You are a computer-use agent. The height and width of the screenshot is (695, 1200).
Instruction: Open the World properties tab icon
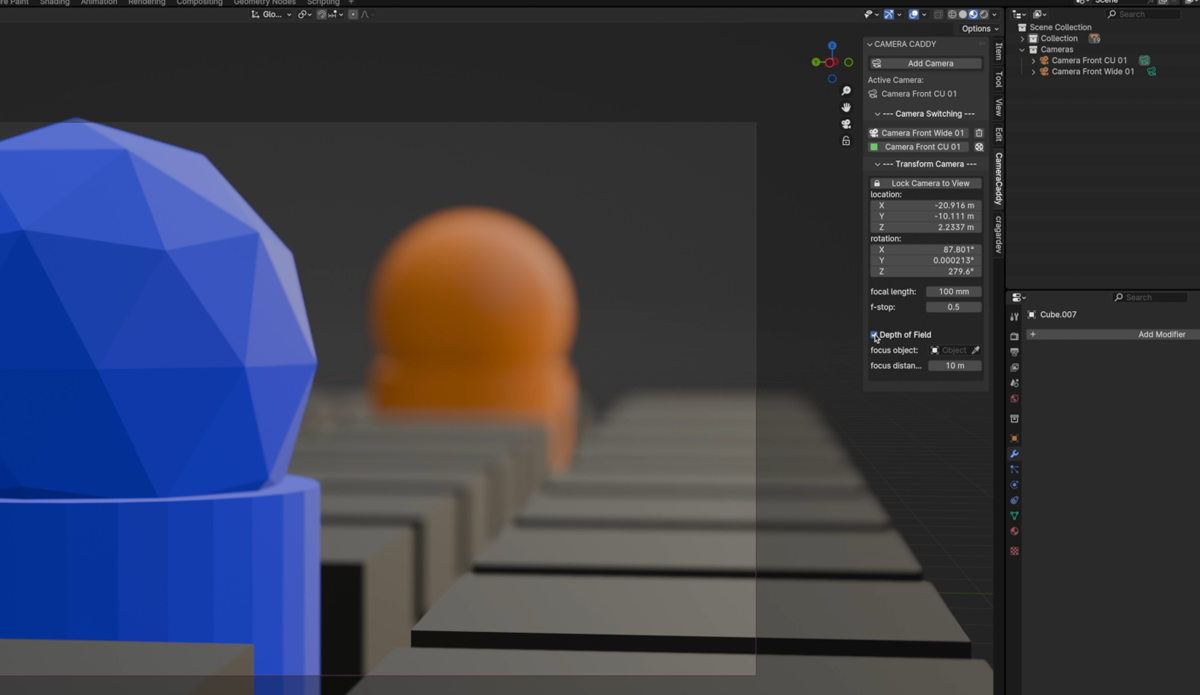pyautogui.click(x=1014, y=399)
